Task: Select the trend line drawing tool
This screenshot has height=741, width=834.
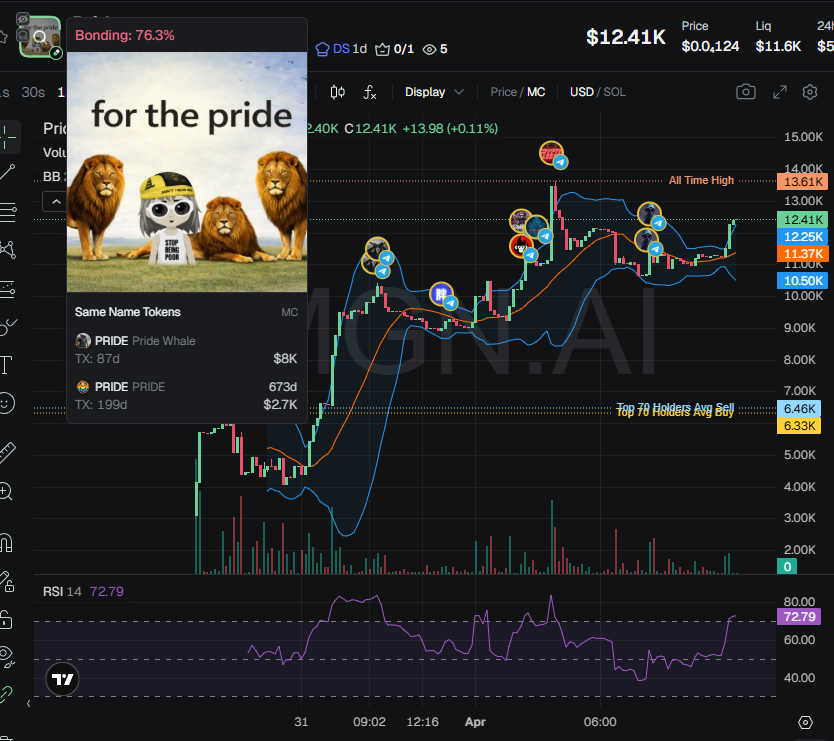Action: 7,172
